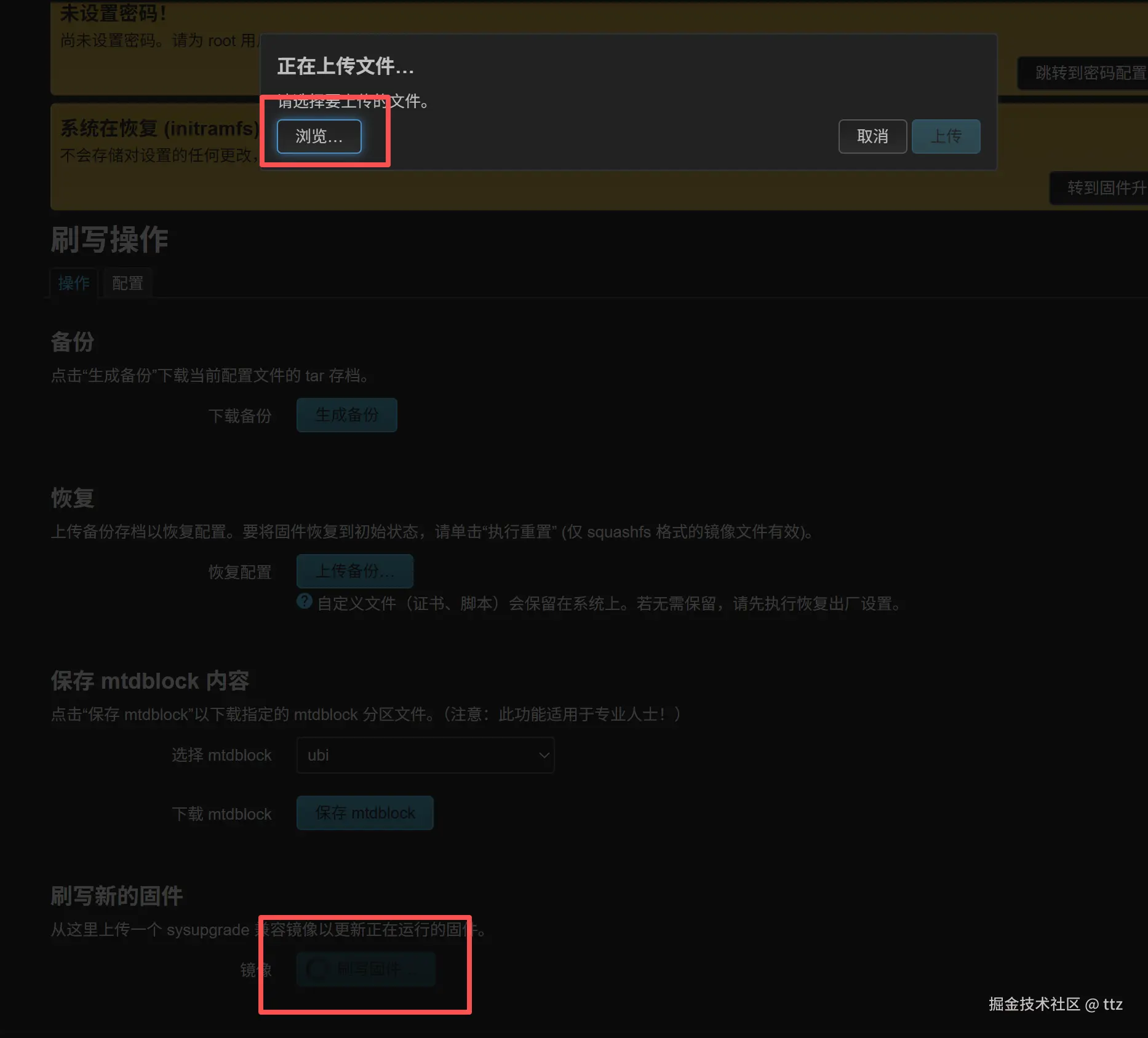The image size is (1148, 1038).
Task: Click the 浏览... button to browse files
Action: (x=319, y=137)
